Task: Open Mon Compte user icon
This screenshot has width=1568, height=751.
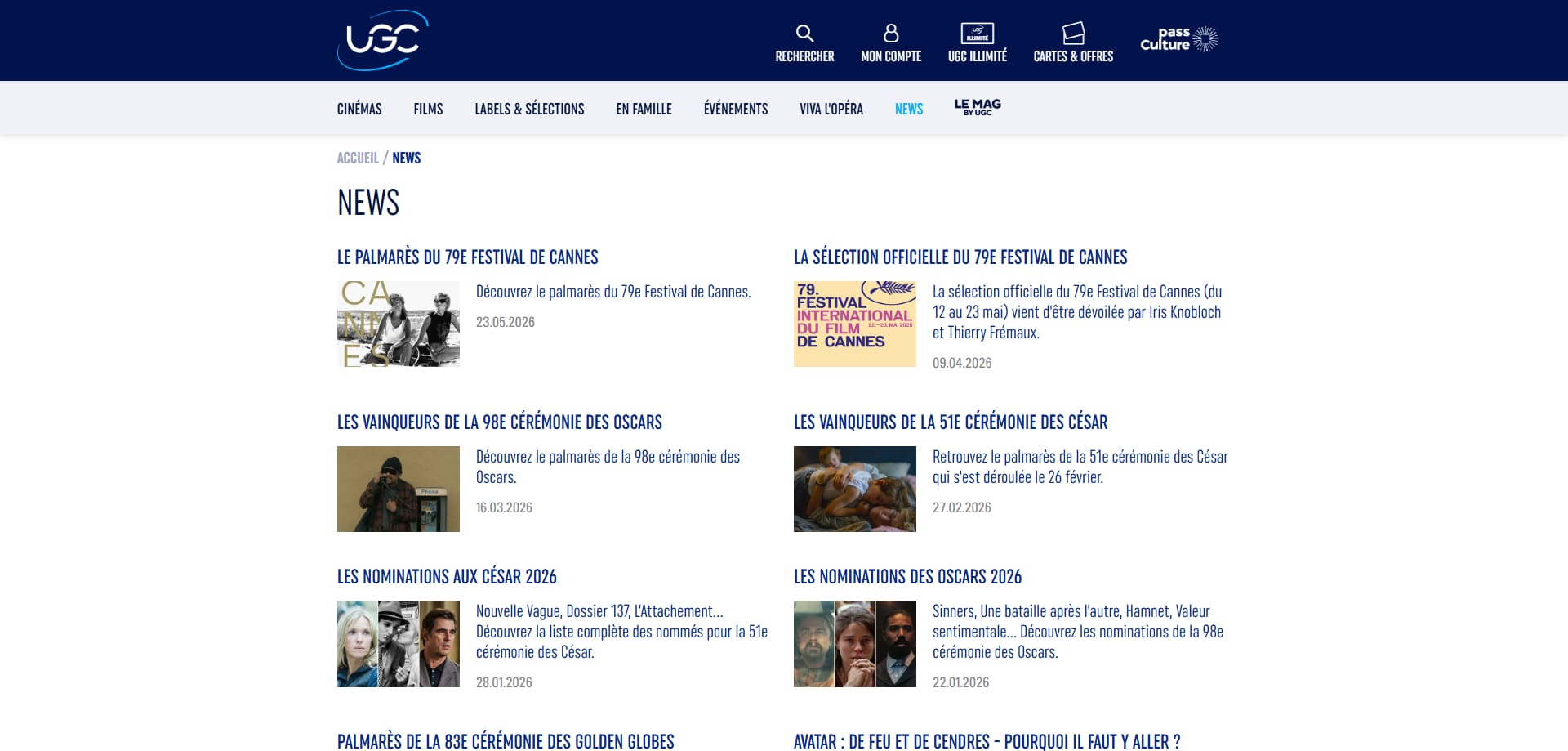Action: 891,34
